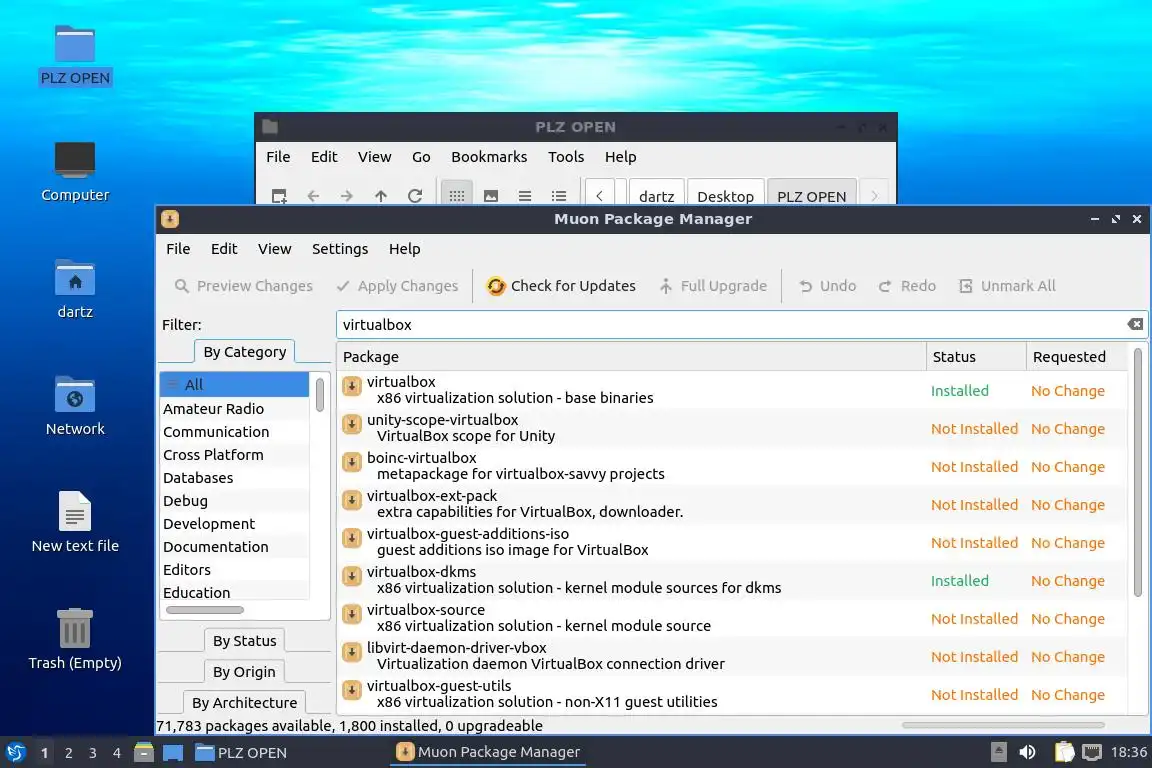The width and height of the screenshot is (1152, 768).
Task: Click the virtualbox-guest-utils package icon
Action: pos(352,690)
